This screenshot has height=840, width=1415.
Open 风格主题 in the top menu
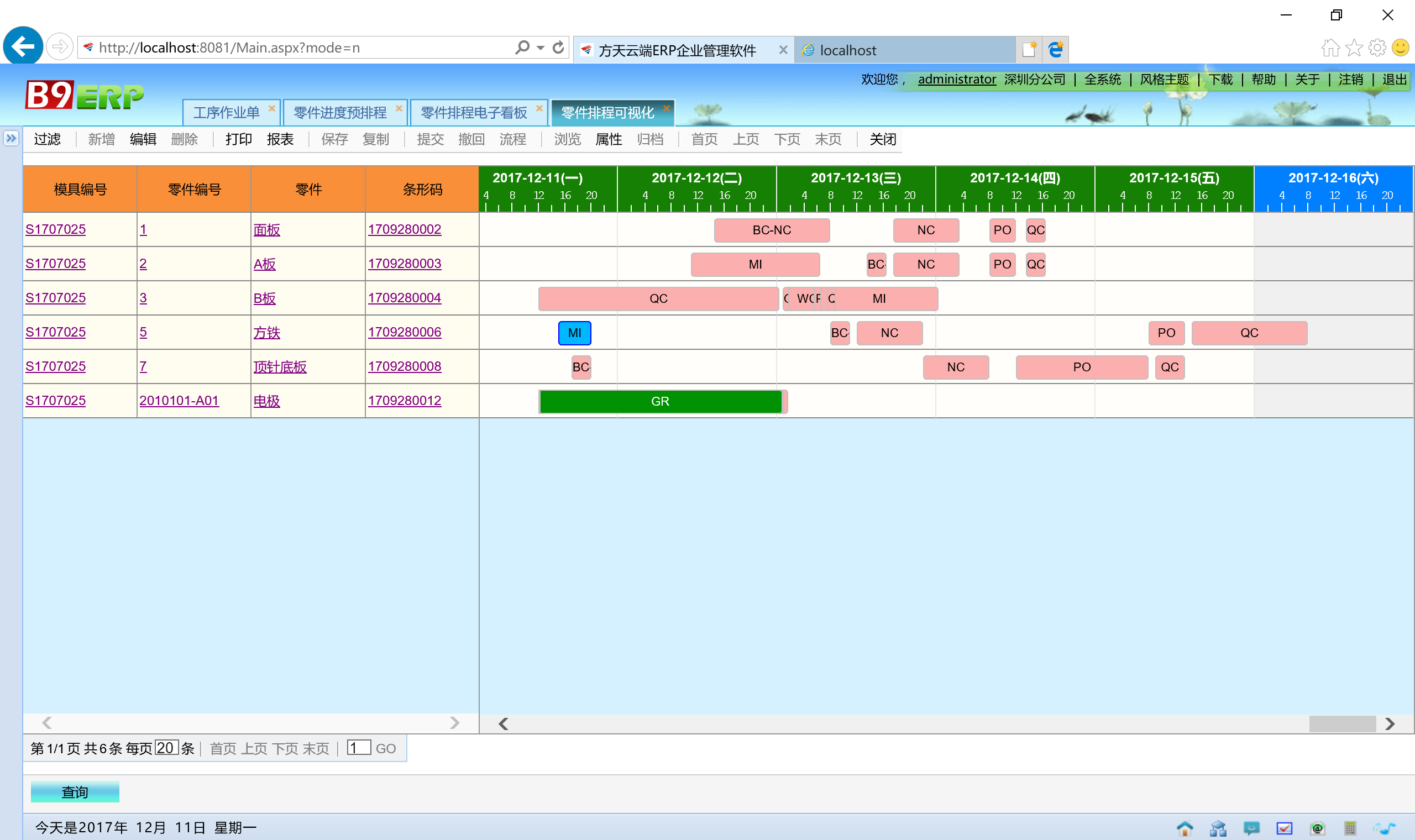click(x=1164, y=79)
